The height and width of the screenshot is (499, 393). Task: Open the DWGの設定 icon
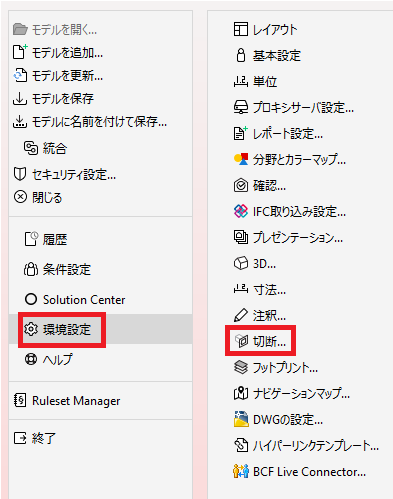click(x=241, y=419)
